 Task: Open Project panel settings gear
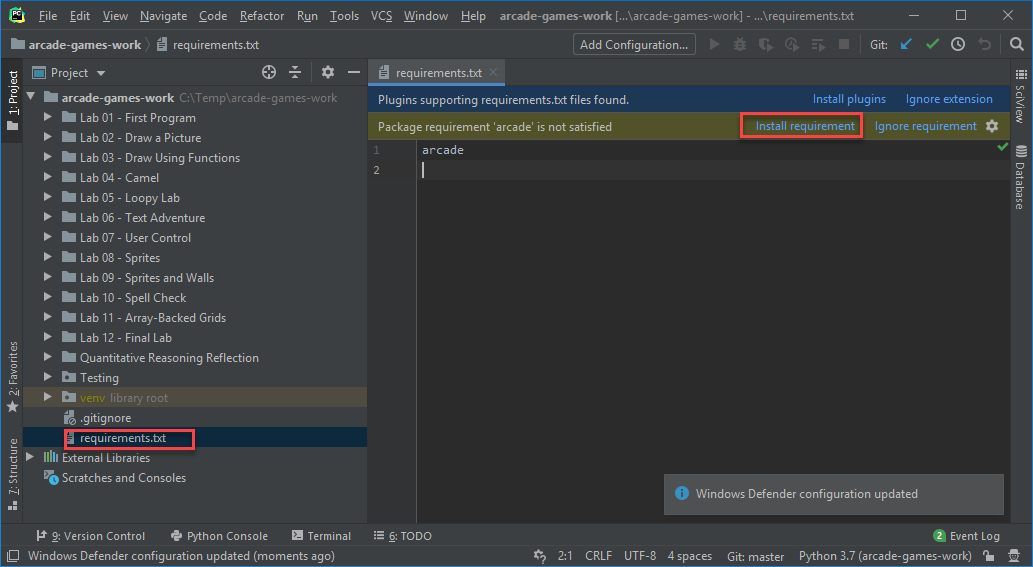point(327,72)
